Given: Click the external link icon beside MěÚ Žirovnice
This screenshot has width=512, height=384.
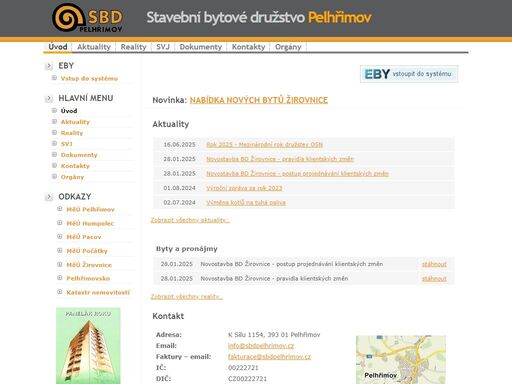Looking at the screenshot, I should 60,264.
